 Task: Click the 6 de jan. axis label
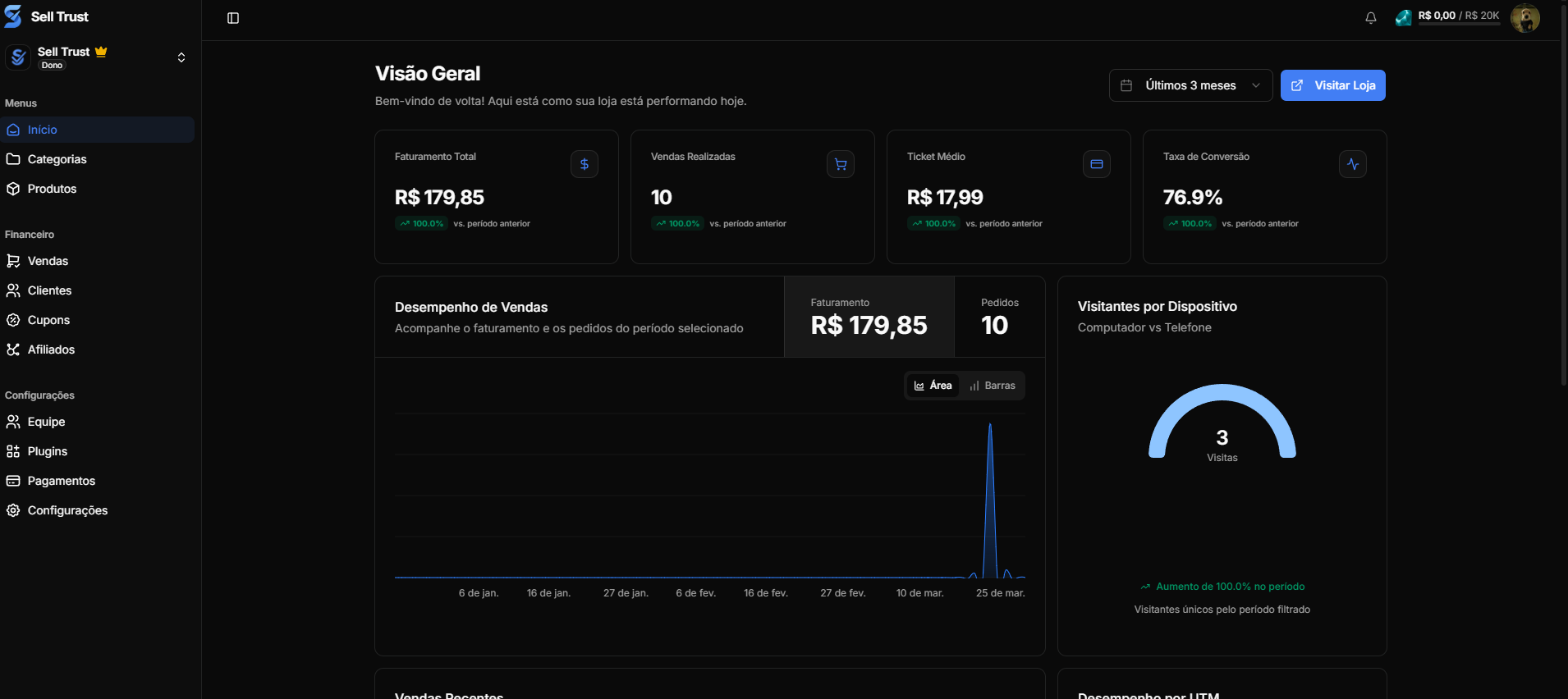(x=479, y=593)
